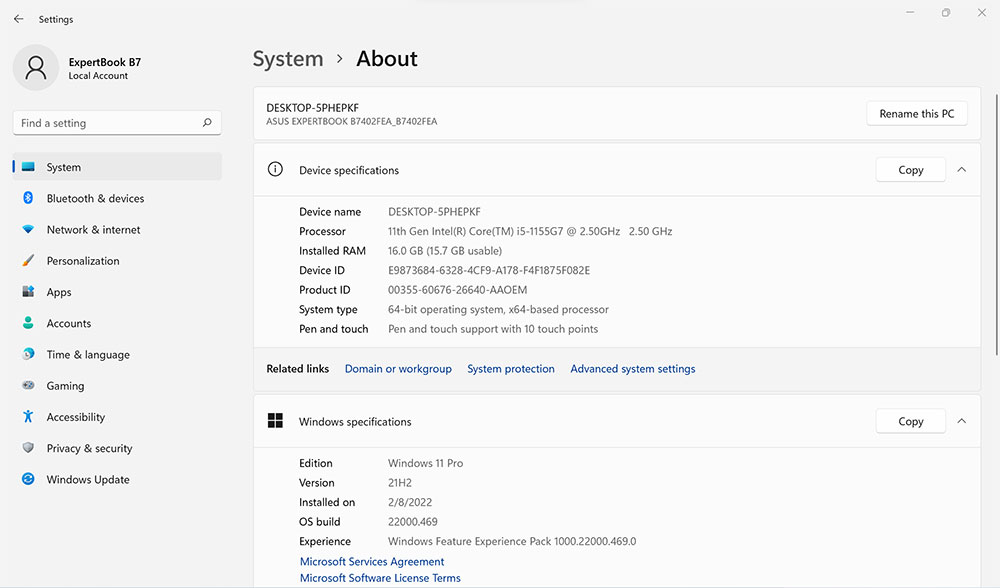Click the vertical scrollbar on the right
The width and height of the screenshot is (1000, 588).
[x=996, y=224]
